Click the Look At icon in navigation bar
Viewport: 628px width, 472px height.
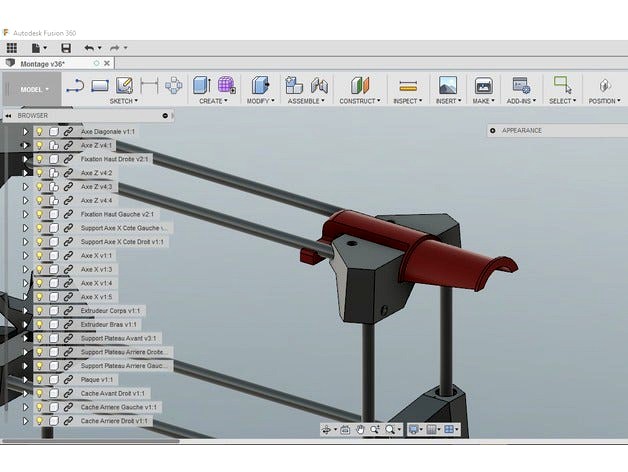[x=344, y=429]
